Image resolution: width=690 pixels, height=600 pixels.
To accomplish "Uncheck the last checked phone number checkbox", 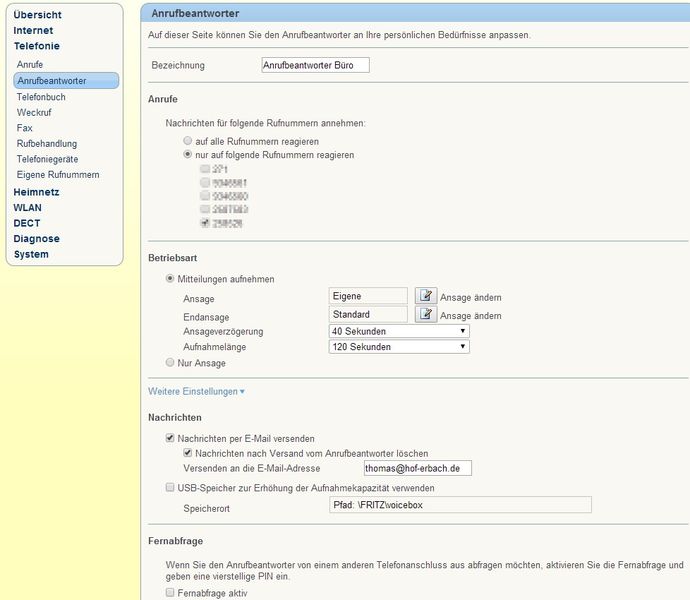I will coord(205,223).
